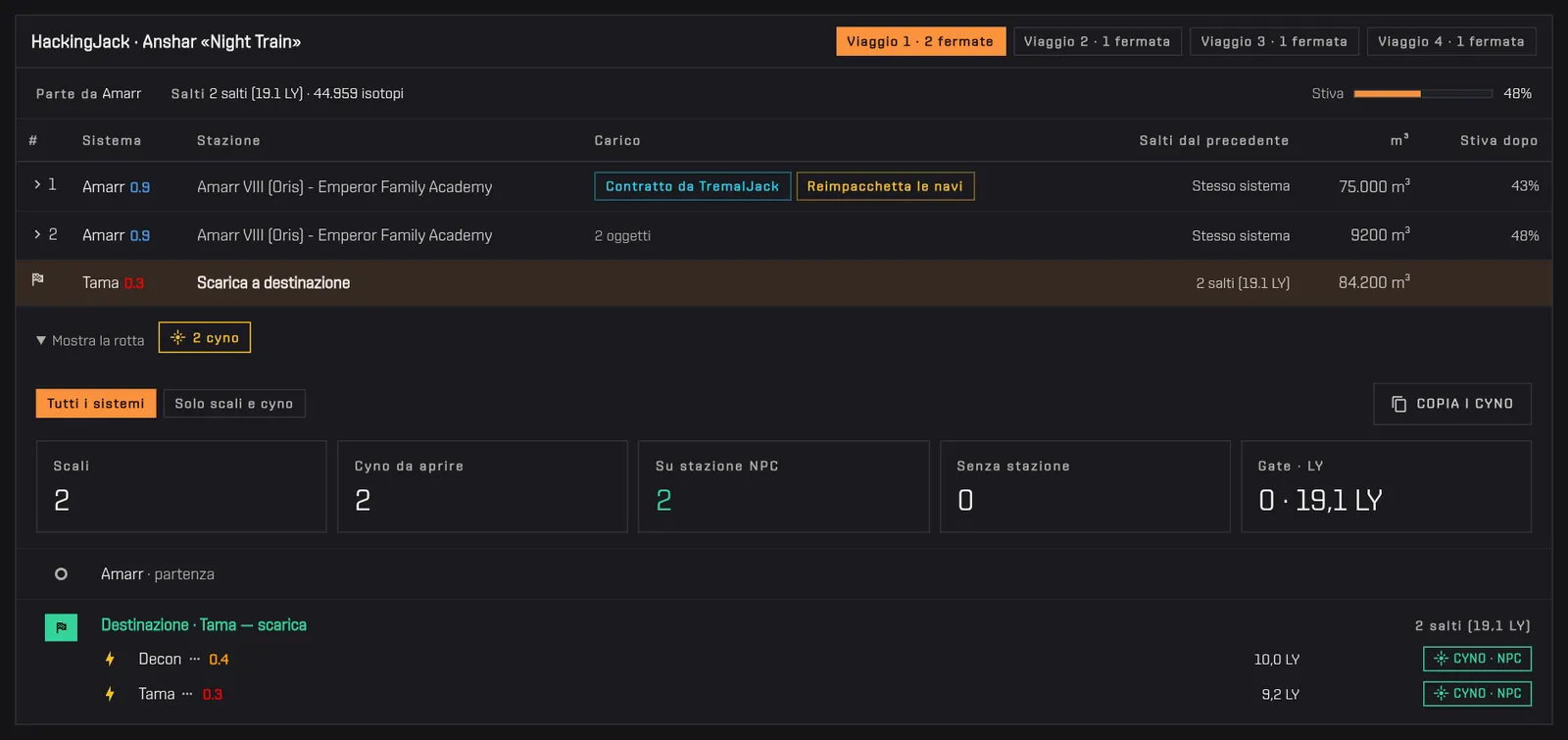Click Scarica a destinazione text

pyautogui.click(x=273, y=282)
